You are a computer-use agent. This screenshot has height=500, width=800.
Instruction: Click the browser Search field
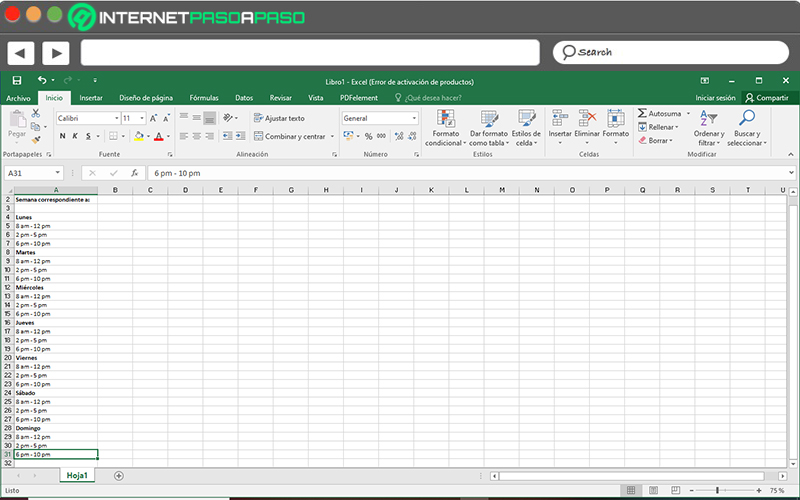(x=671, y=52)
